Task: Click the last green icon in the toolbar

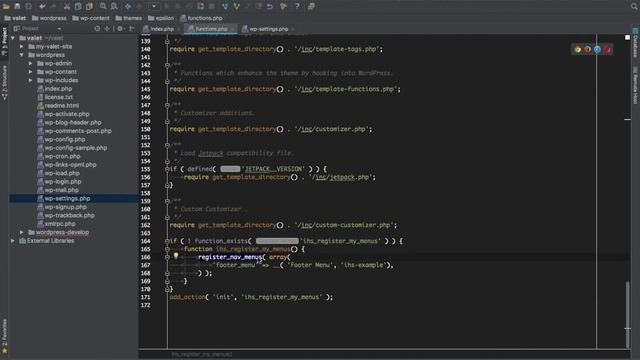Action: (x=311, y=7)
